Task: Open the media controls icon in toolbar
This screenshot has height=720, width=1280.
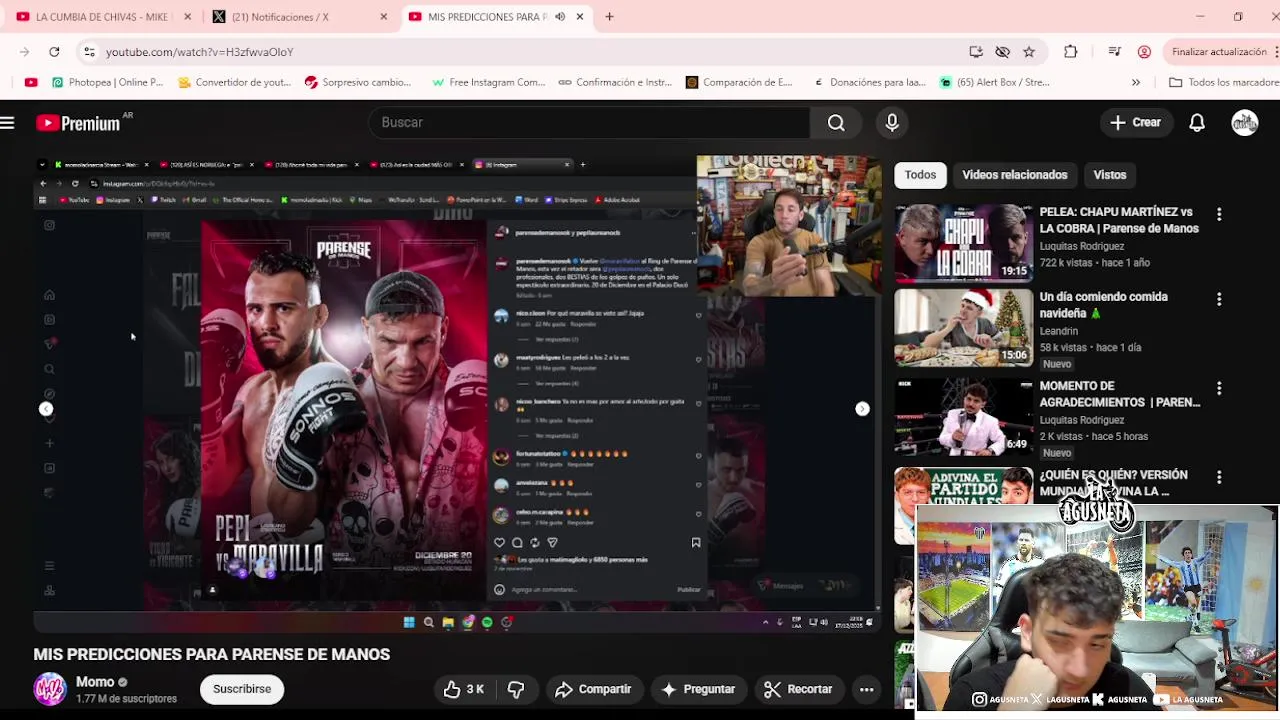Action: click(x=1114, y=52)
